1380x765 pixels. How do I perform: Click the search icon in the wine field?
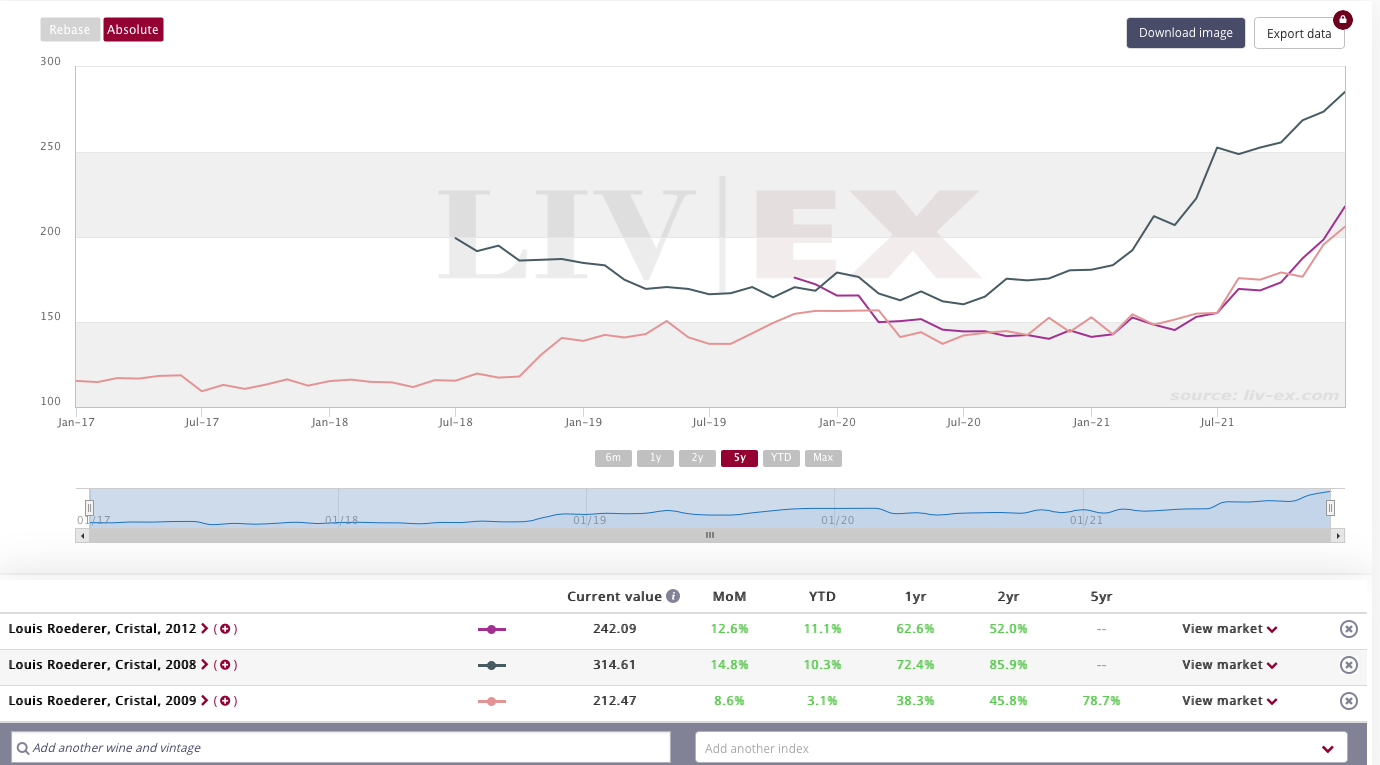click(x=22, y=748)
